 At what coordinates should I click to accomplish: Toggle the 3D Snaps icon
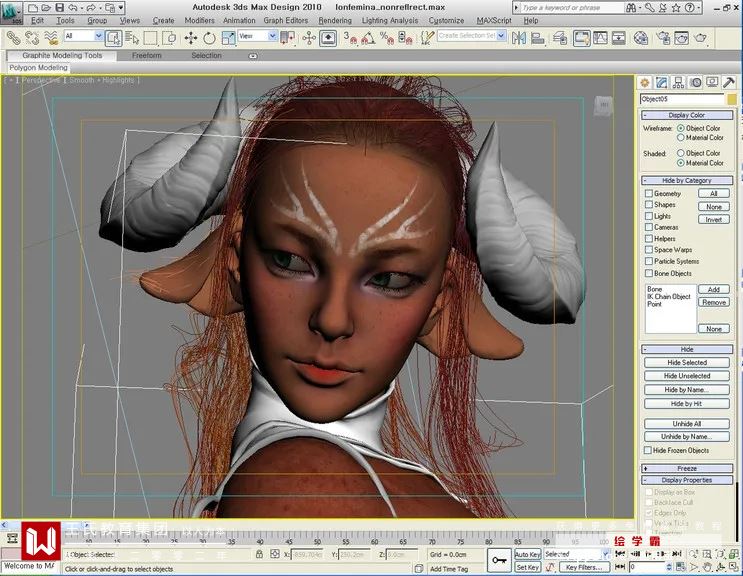pos(350,38)
